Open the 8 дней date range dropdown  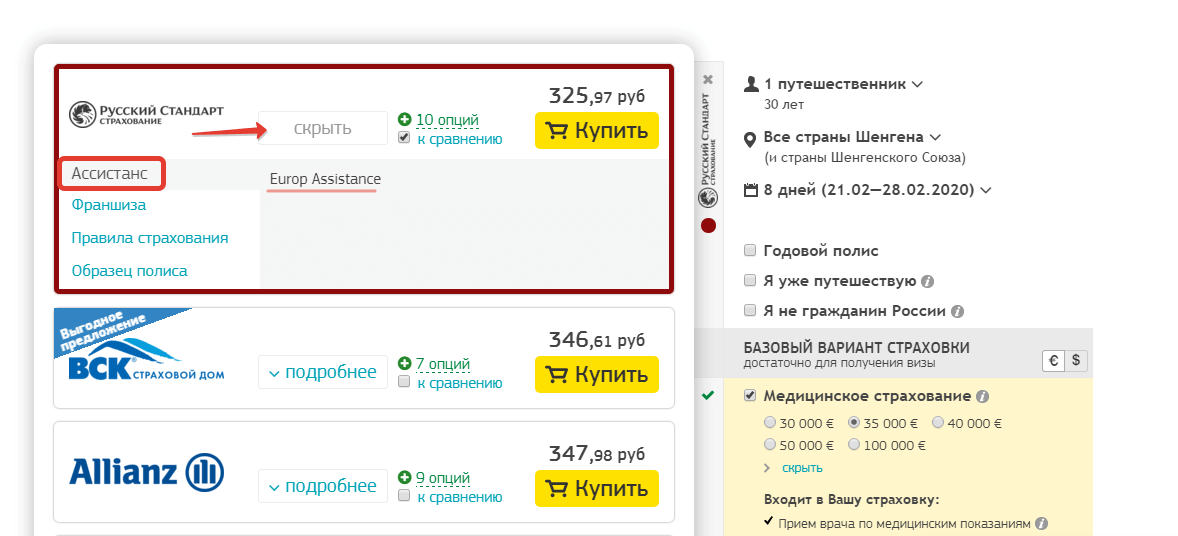point(877,190)
